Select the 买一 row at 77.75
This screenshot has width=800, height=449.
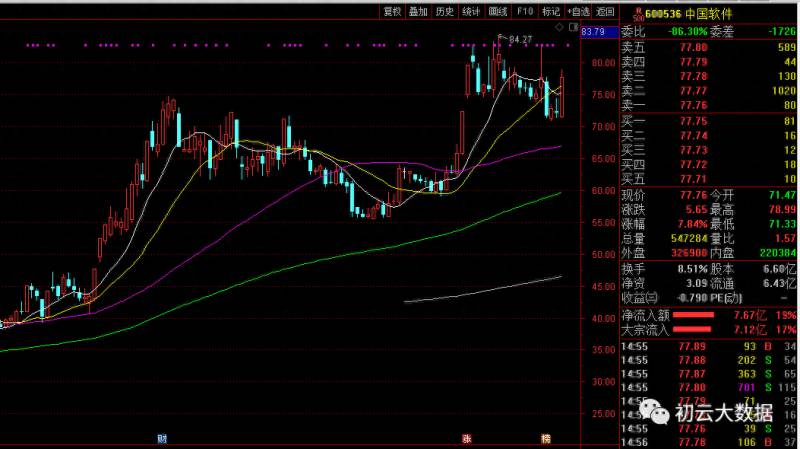[x=709, y=121]
